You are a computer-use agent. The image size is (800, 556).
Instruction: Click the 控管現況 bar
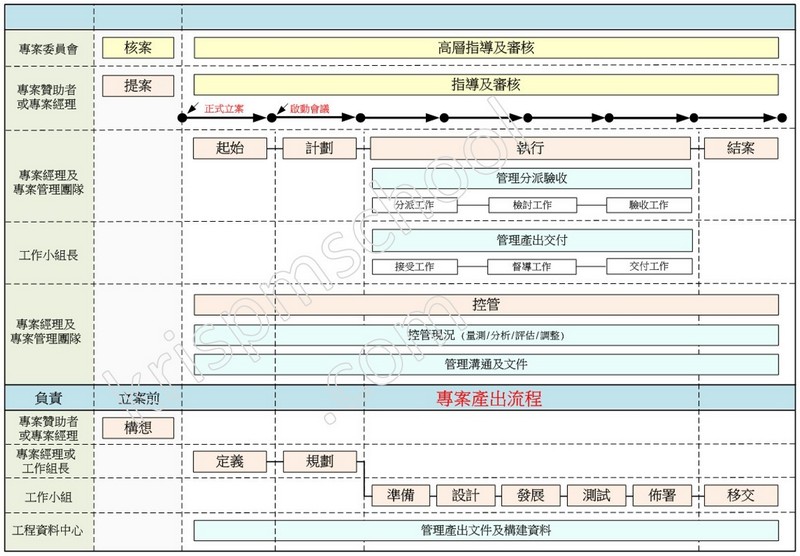(x=486, y=335)
